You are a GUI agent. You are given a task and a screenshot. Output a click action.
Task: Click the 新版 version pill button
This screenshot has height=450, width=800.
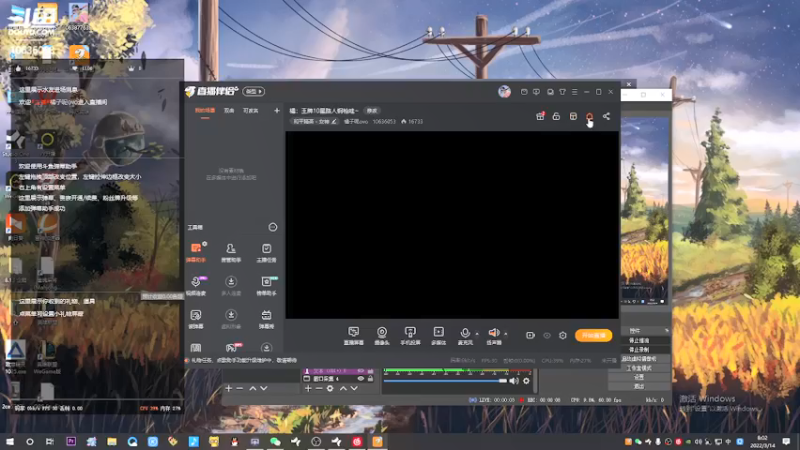[x=254, y=91]
